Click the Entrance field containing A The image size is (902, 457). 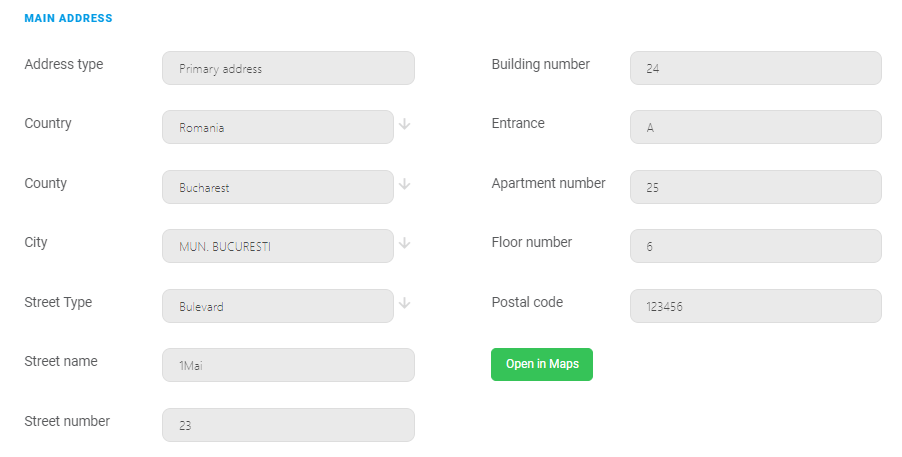coord(756,127)
